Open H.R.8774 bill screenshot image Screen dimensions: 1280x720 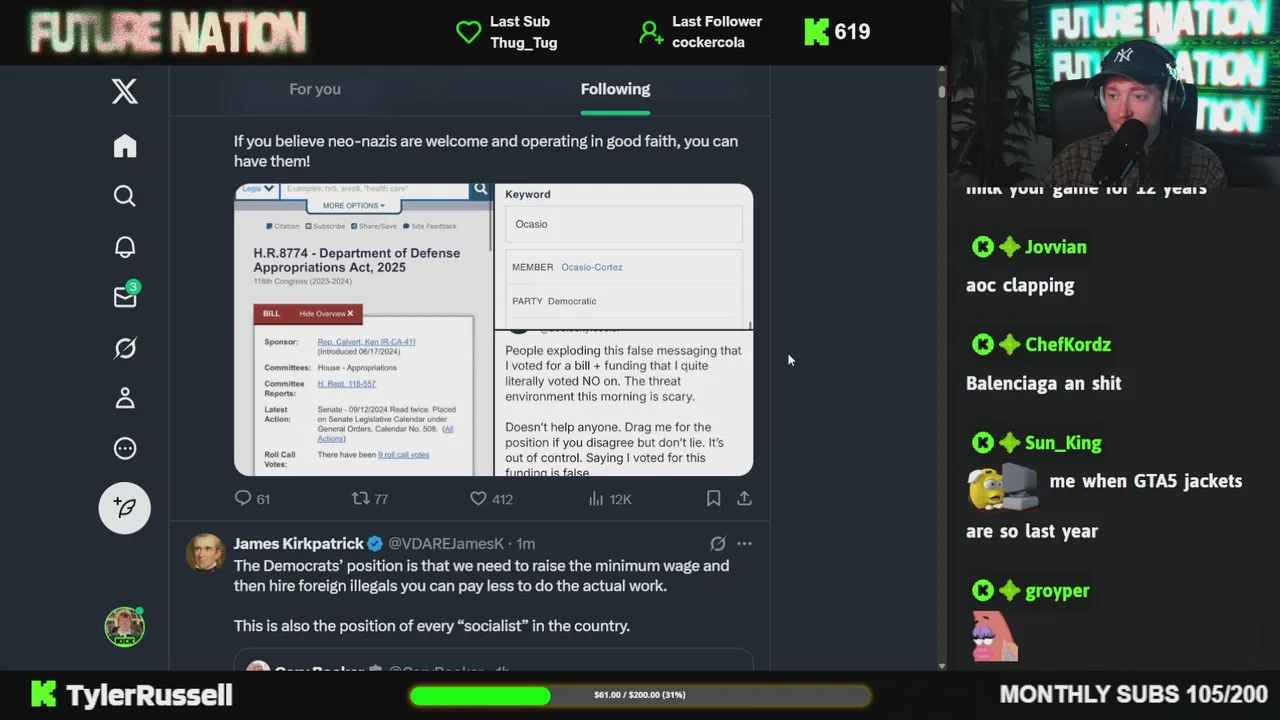point(363,329)
